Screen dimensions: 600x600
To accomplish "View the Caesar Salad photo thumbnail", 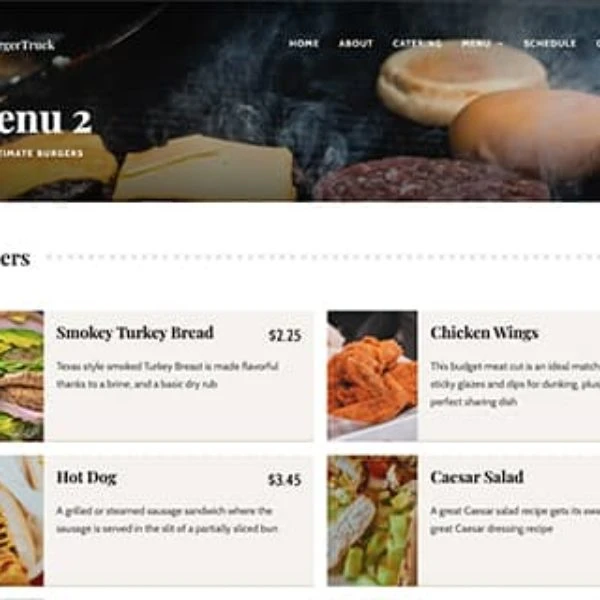I will click(372, 520).
